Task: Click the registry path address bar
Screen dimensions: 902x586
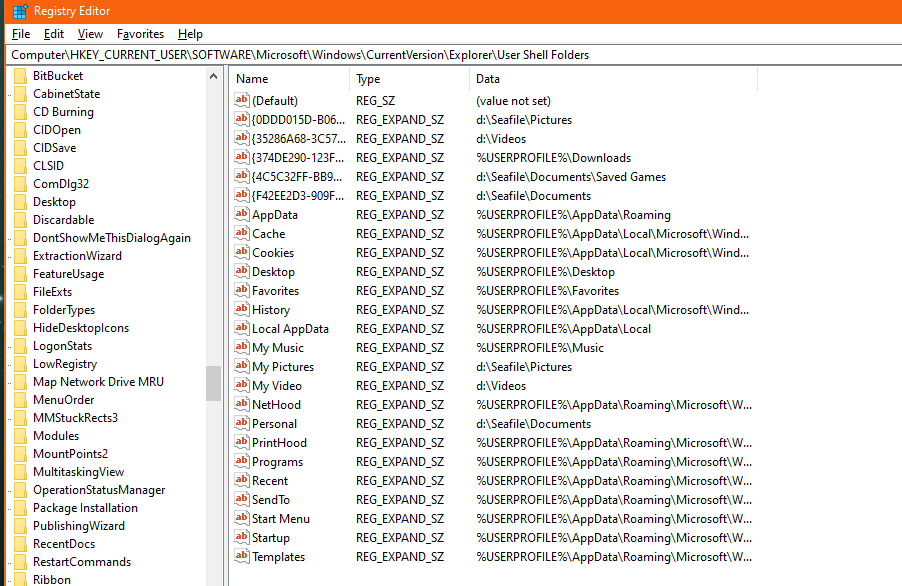Action: pyautogui.click(x=400, y=54)
